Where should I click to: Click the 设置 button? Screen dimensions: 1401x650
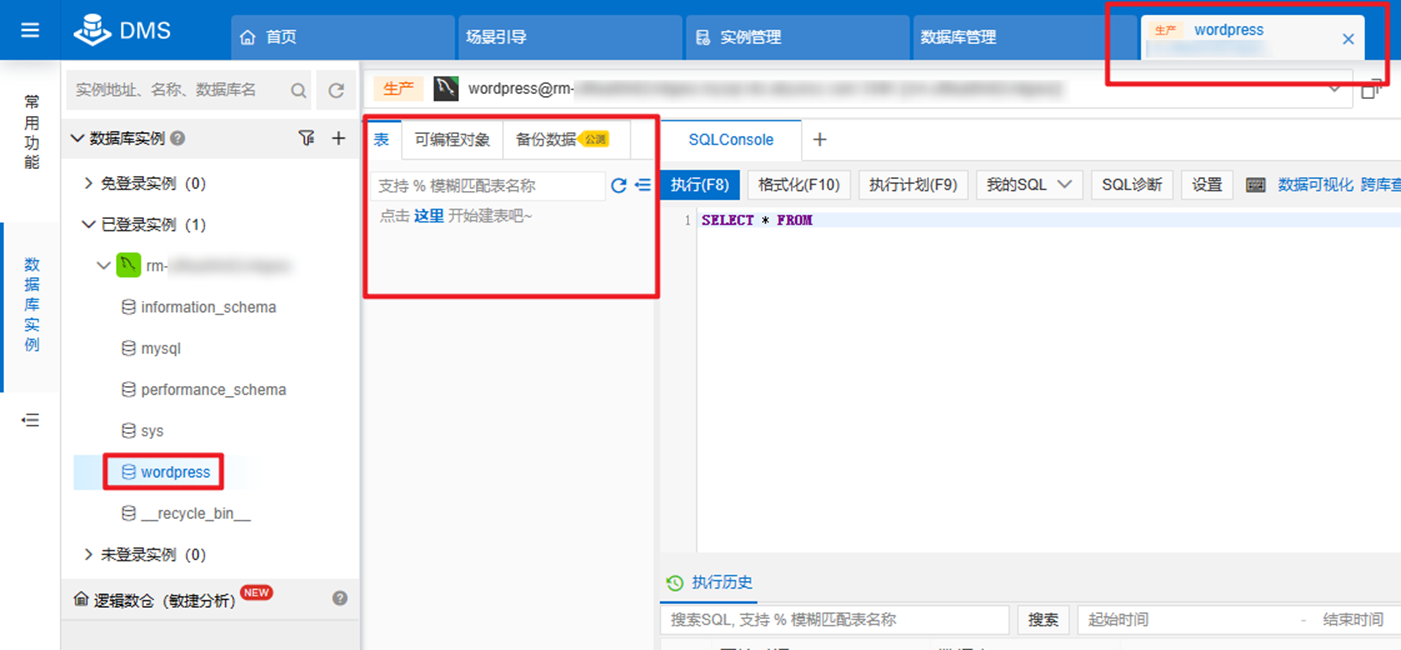pyautogui.click(x=1207, y=185)
